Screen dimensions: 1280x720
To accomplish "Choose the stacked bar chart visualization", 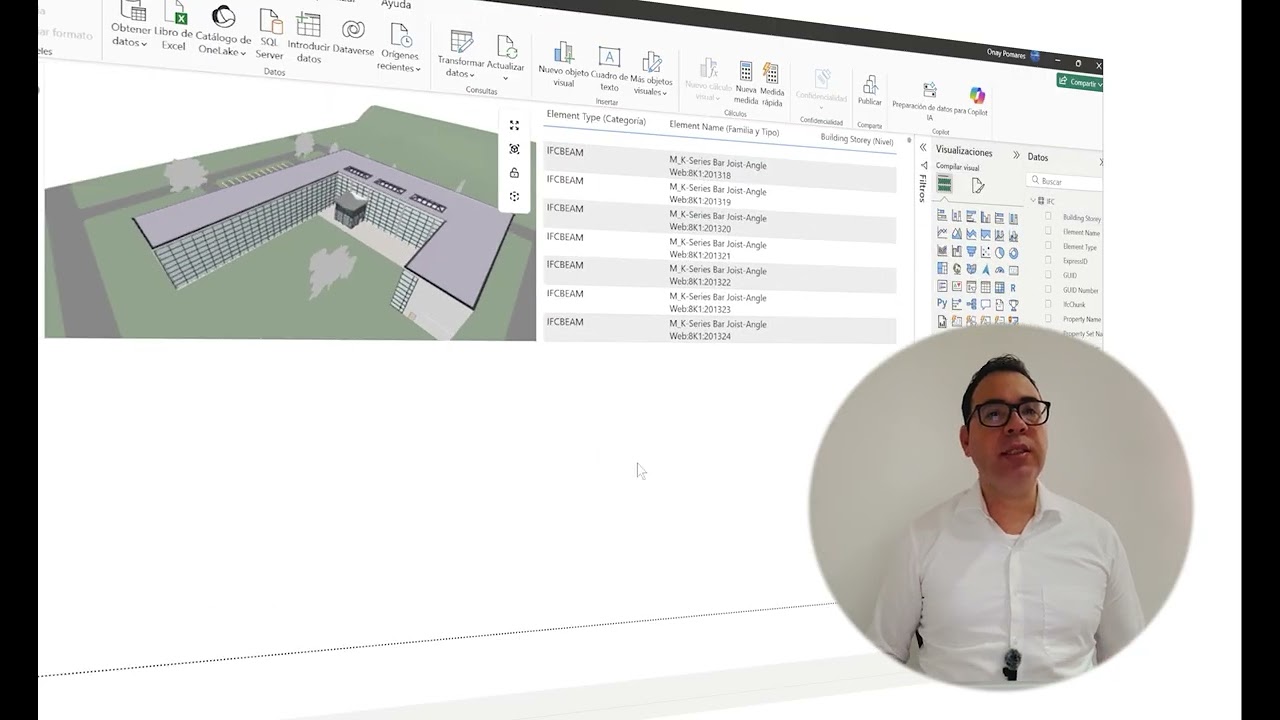I will [942, 217].
